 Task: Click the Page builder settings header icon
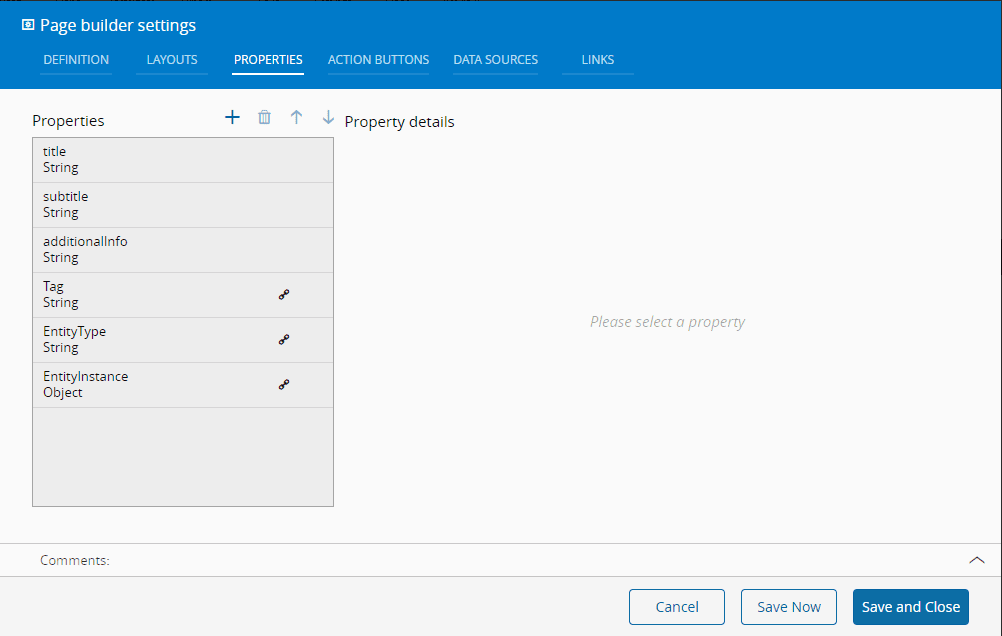tap(28, 25)
